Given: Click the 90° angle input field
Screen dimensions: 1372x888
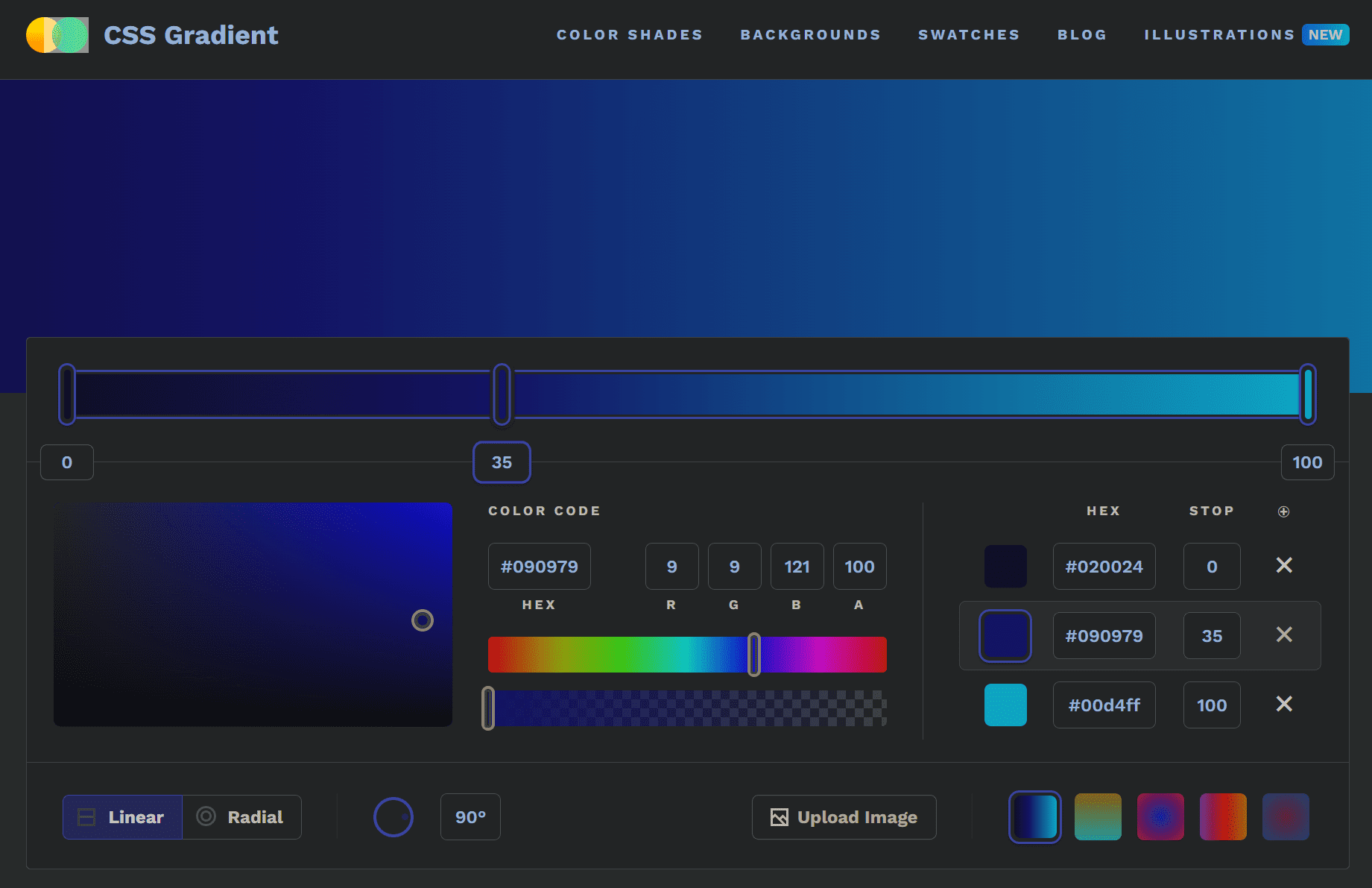Looking at the screenshot, I should point(470,817).
